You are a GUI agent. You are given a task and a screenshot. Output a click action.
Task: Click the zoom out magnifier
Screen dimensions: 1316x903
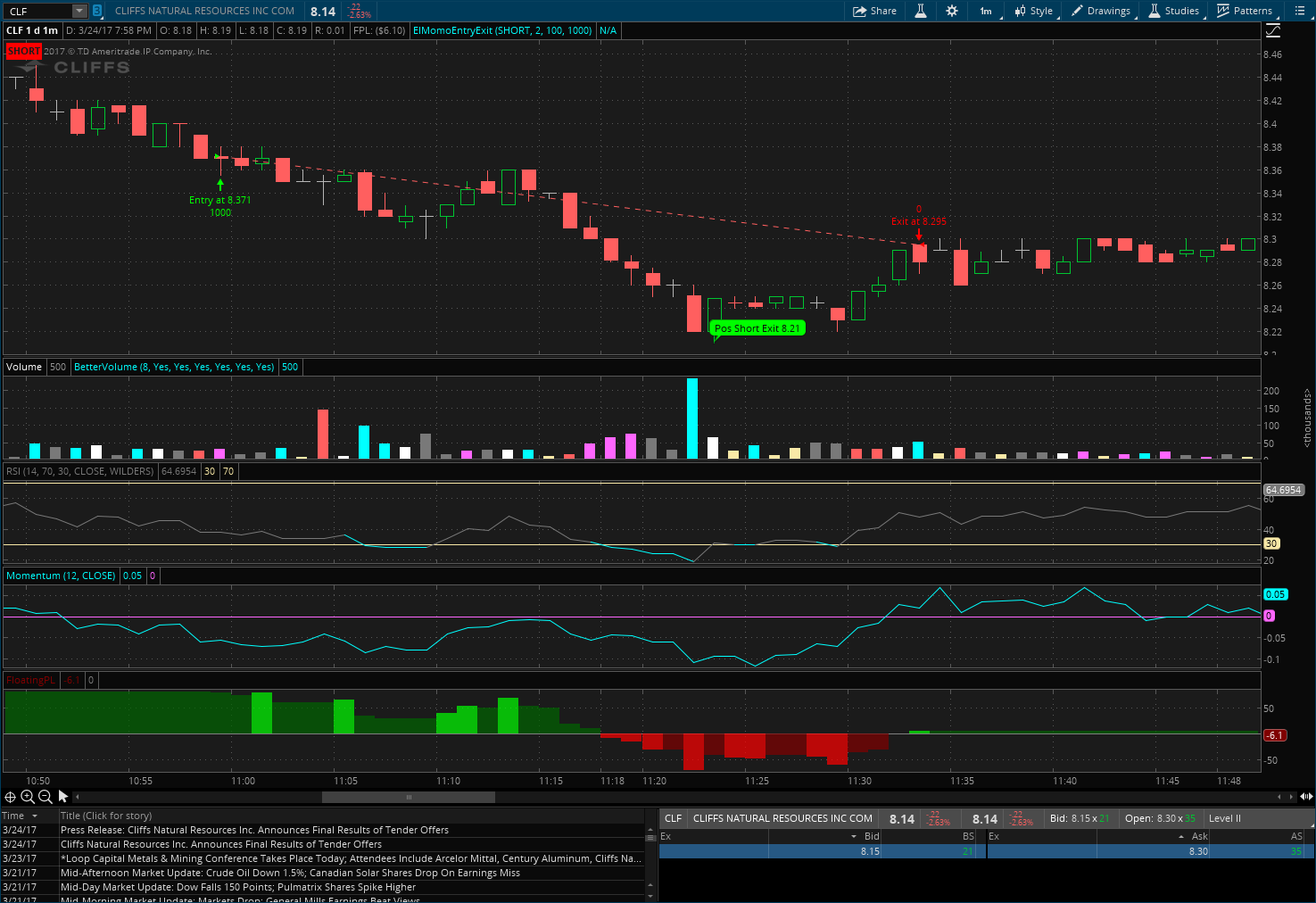tap(46, 797)
